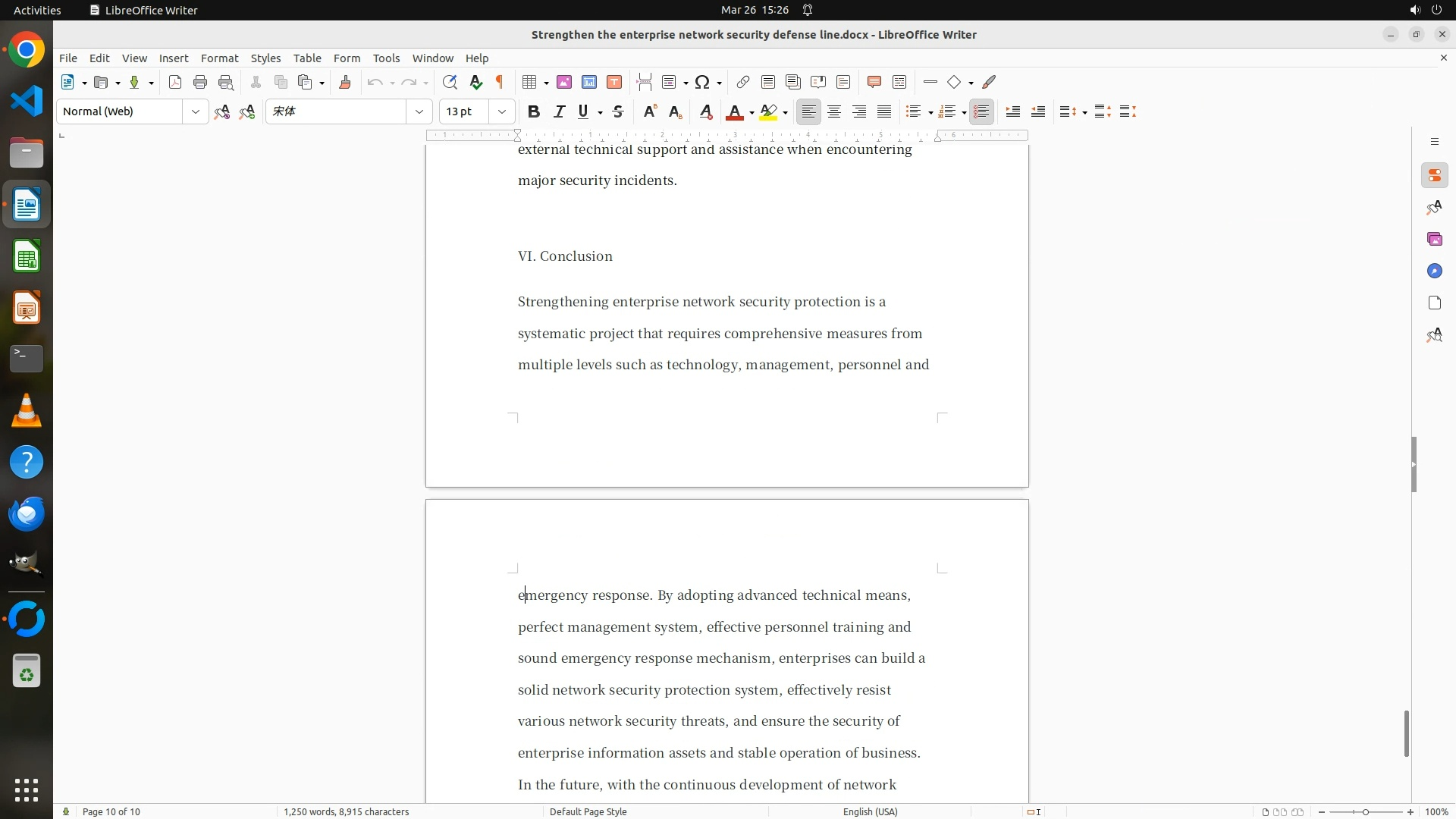Image resolution: width=1456 pixels, height=819 pixels.
Task: Open the sidebar Gallery panel
Action: point(1434,240)
